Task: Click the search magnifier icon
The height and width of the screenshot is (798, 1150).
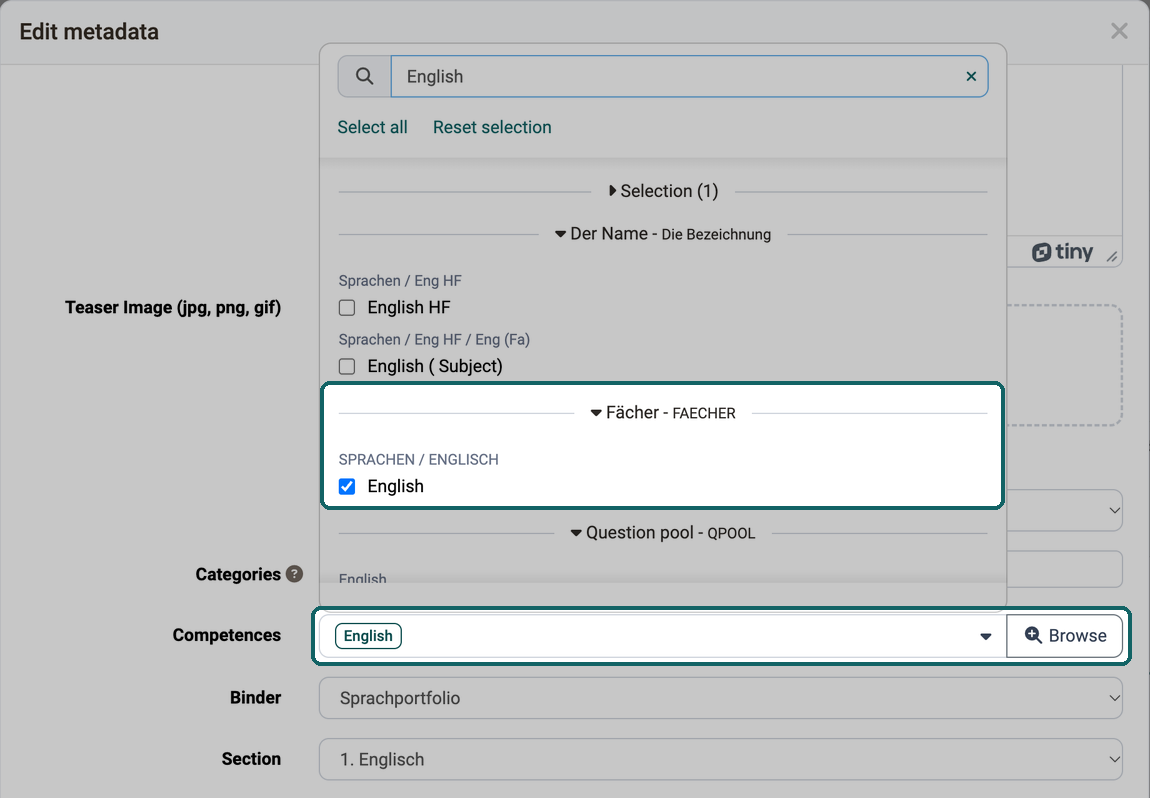Action: (365, 76)
